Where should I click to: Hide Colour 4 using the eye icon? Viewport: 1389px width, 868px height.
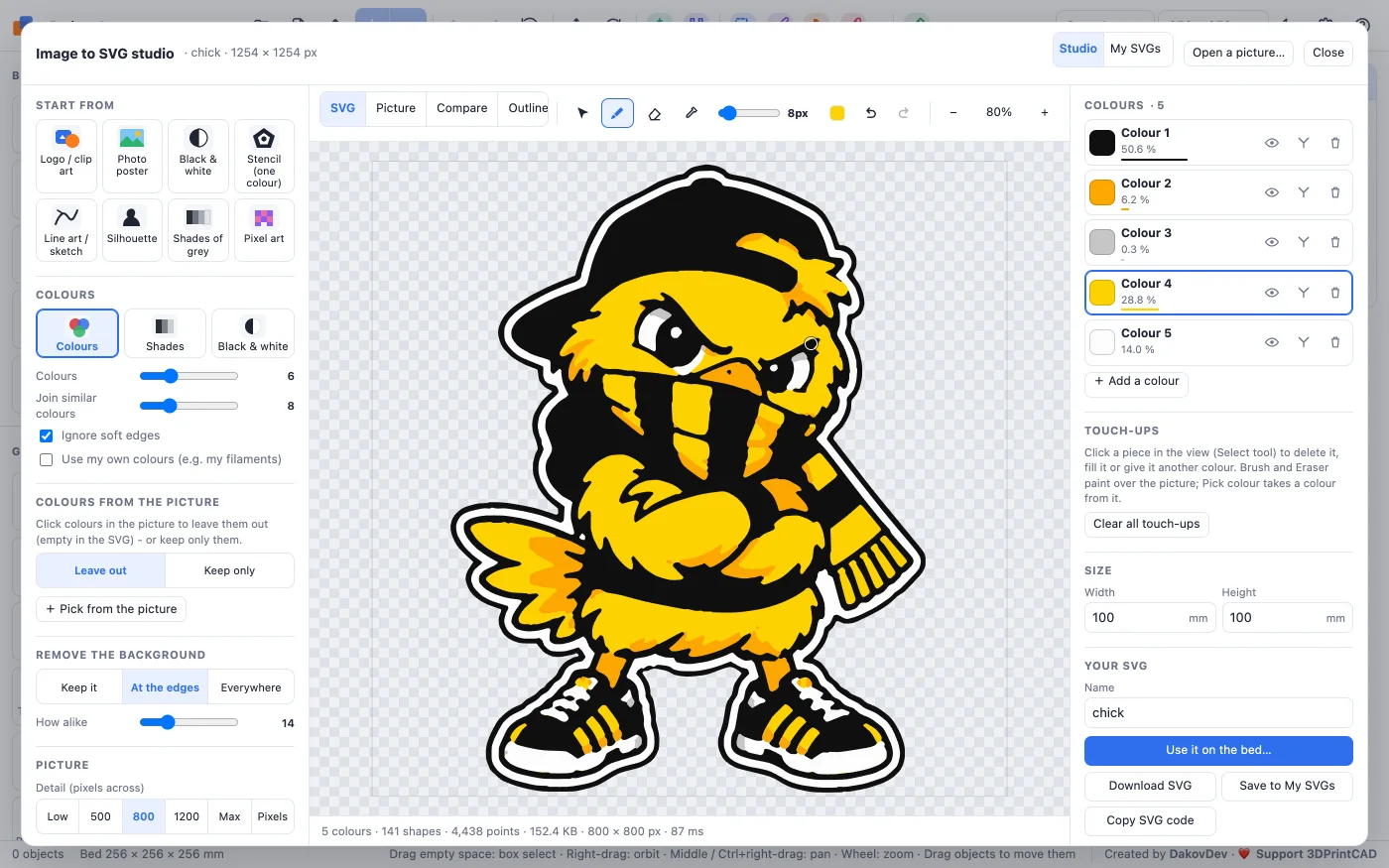click(x=1272, y=293)
